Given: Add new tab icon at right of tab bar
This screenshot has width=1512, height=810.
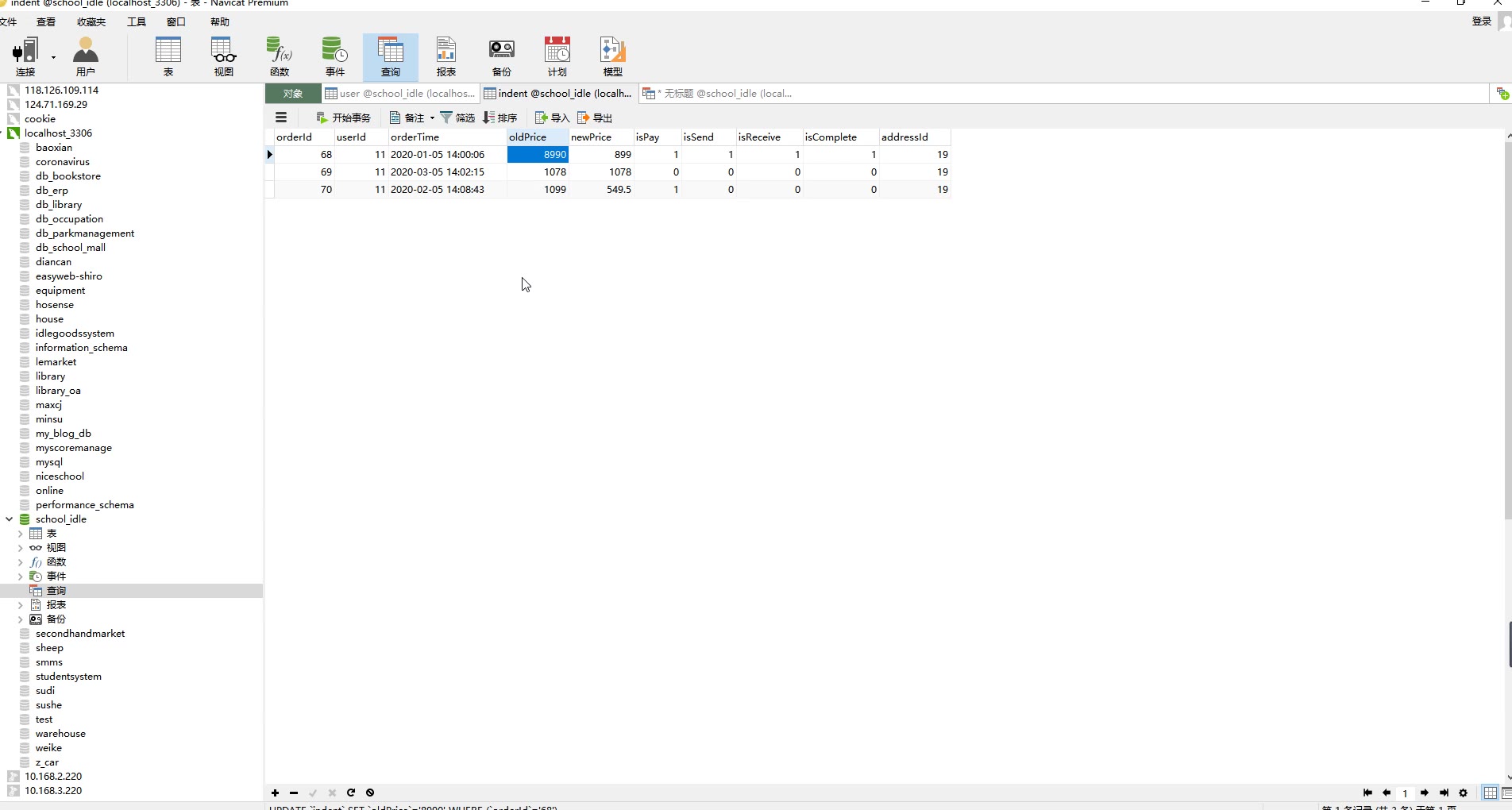Looking at the screenshot, I should click(x=1502, y=94).
